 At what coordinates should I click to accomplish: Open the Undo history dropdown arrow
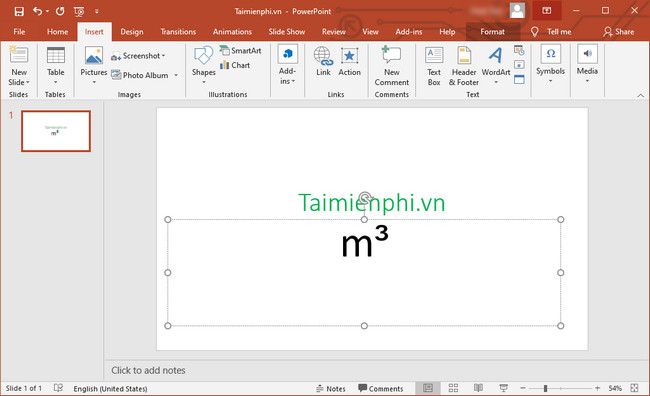pyautogui.click(x=47, y=11)
